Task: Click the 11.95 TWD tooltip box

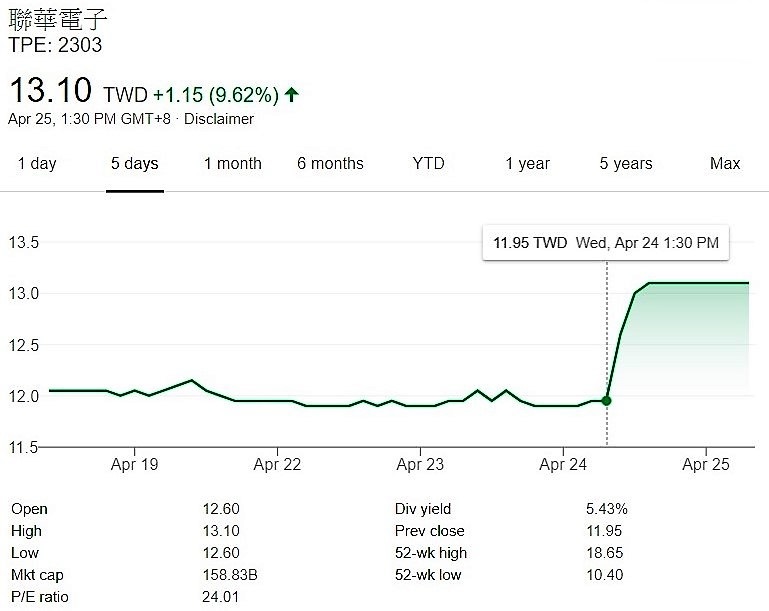Action: click(606, 243)
